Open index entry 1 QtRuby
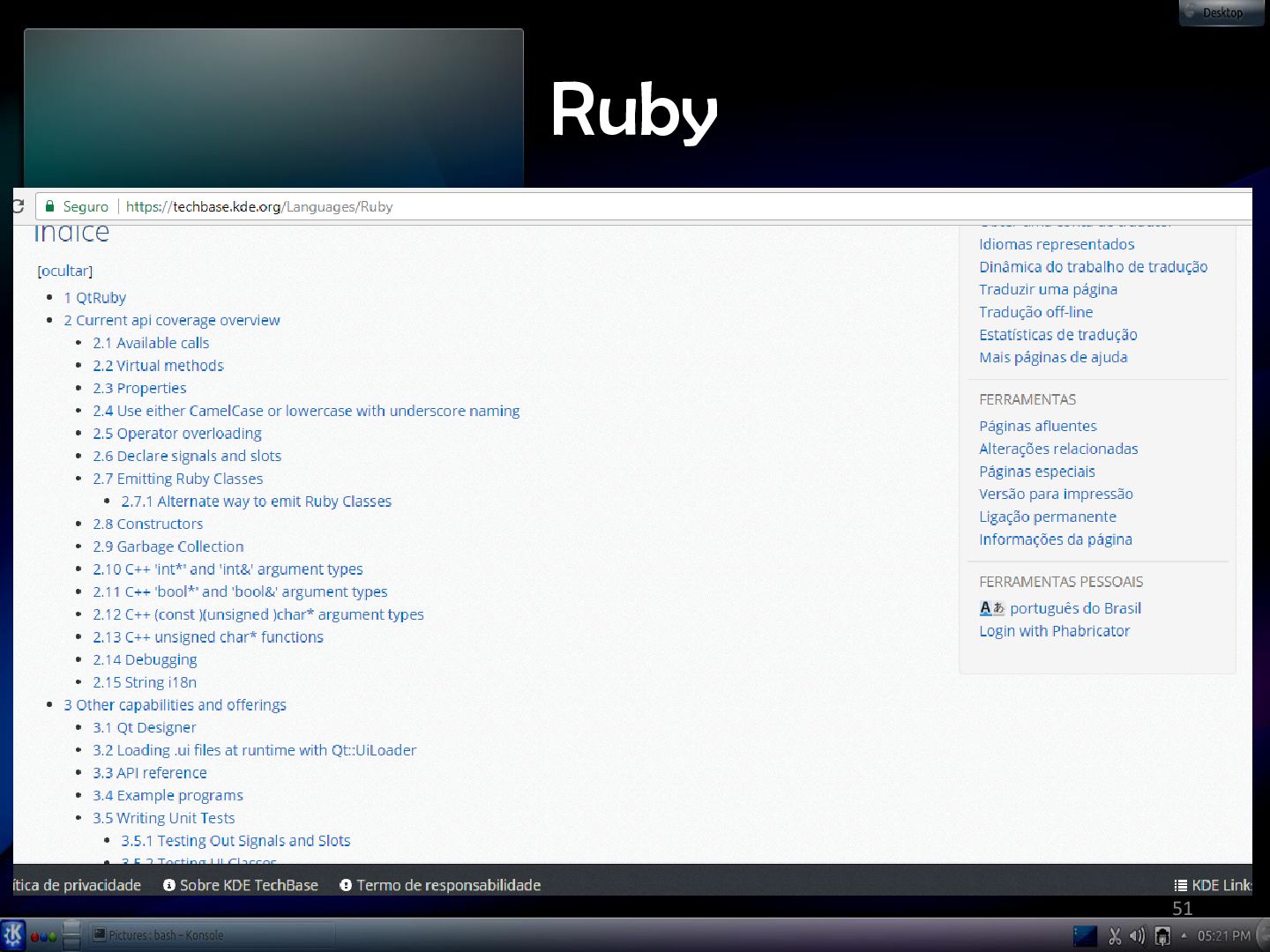This screenshot has height=952, width=1270. click(x=94, y=298)
